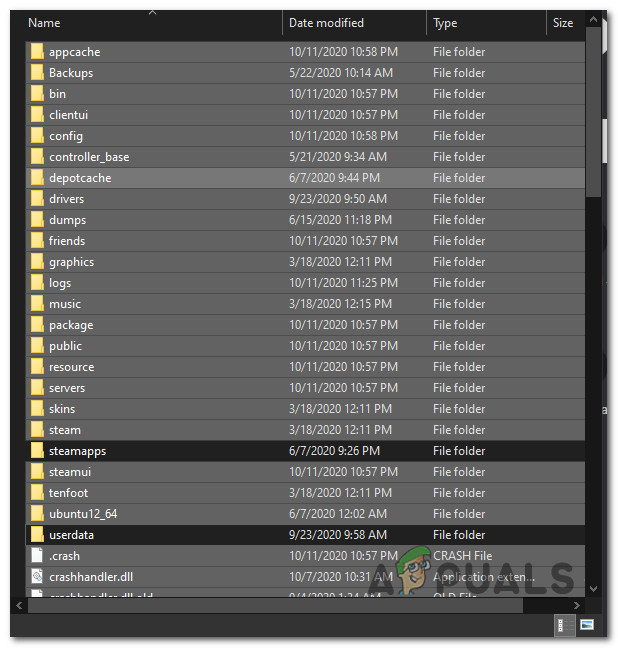Click the friends folder icon
This screenshot has width=618, height=648.
tap(37, 241)
